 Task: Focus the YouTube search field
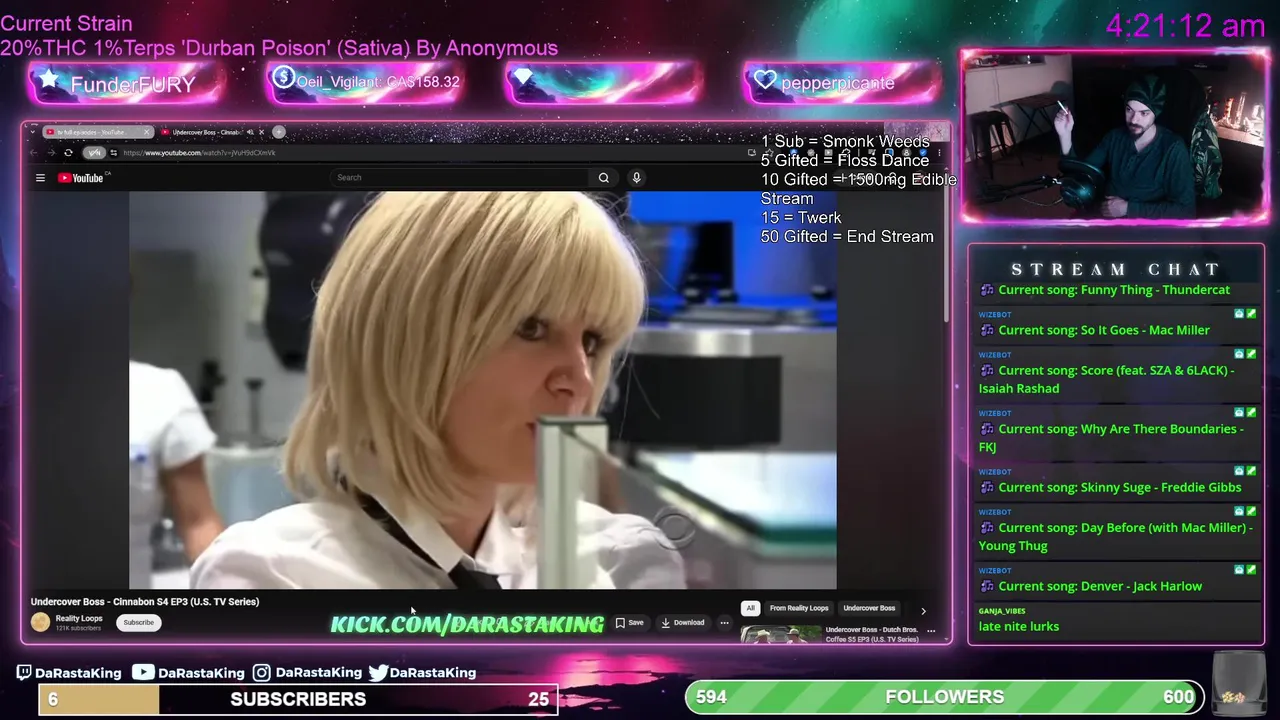[x=460, y=178]
